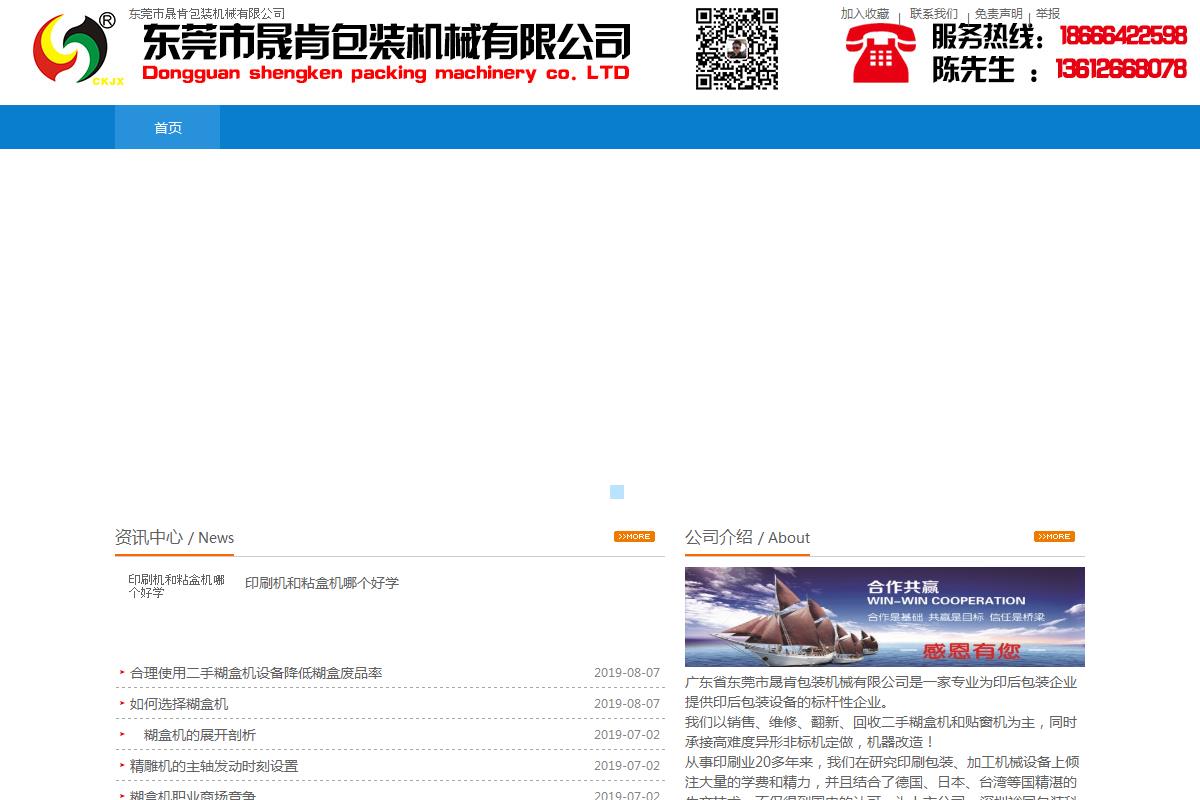Click the phone number 13612668078

point(1122,69)
